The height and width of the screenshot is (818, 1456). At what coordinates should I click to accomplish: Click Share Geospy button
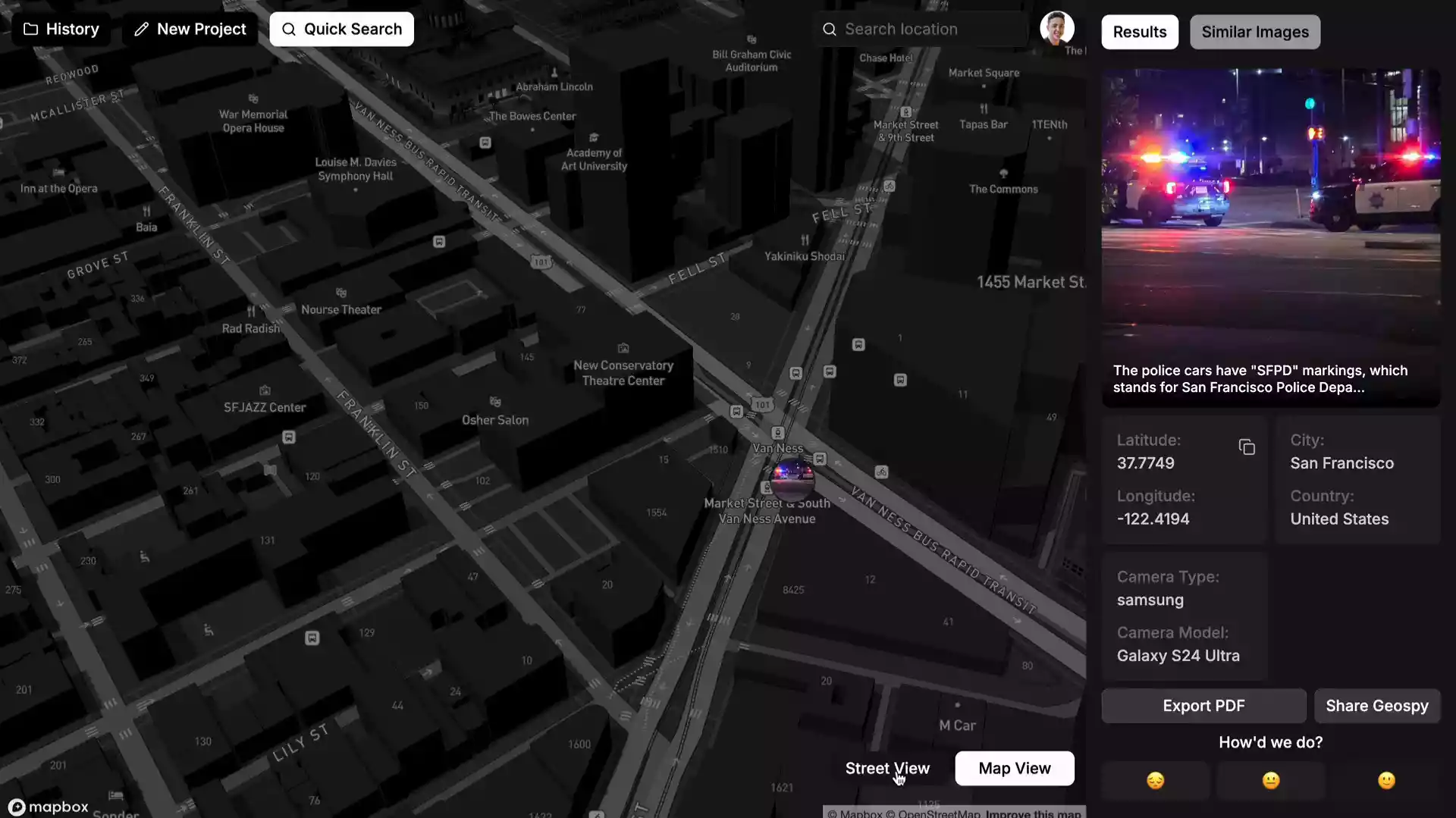click(1376, 706)
